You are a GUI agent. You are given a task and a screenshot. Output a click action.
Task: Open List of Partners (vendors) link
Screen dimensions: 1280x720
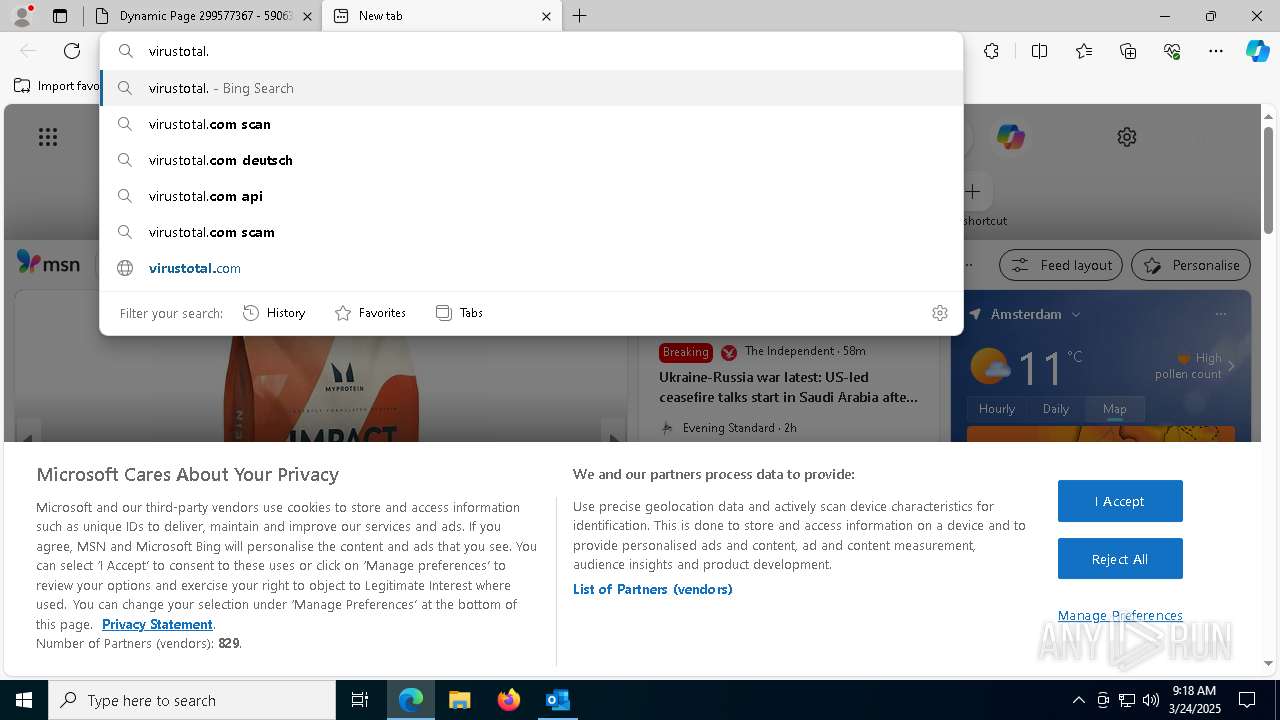653,589
